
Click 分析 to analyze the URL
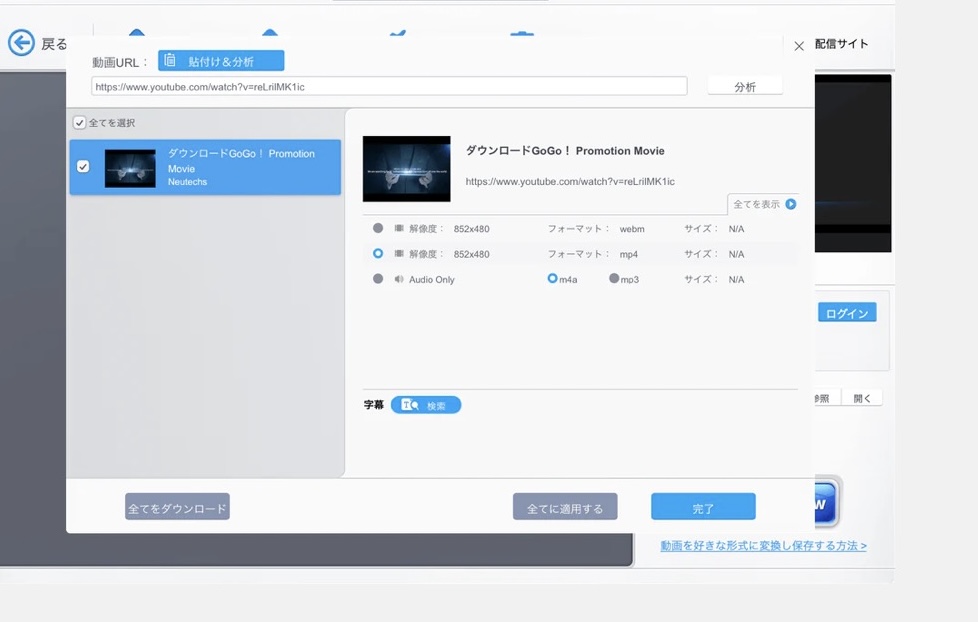[x=745, y=86]
